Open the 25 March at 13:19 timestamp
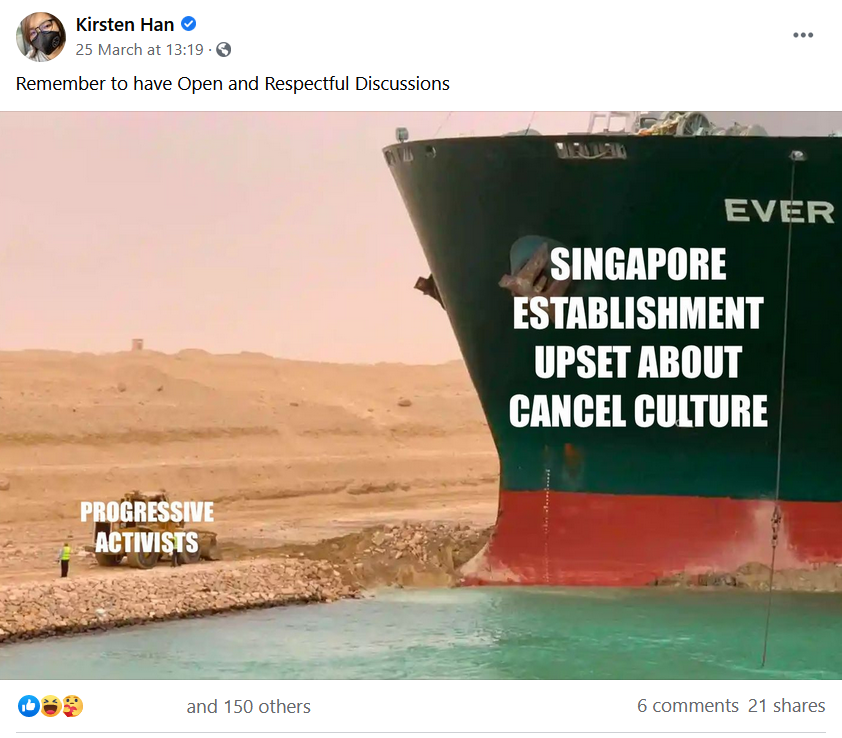Image resolution: width=842 pixels, height=738 pixels. [140, 50]
